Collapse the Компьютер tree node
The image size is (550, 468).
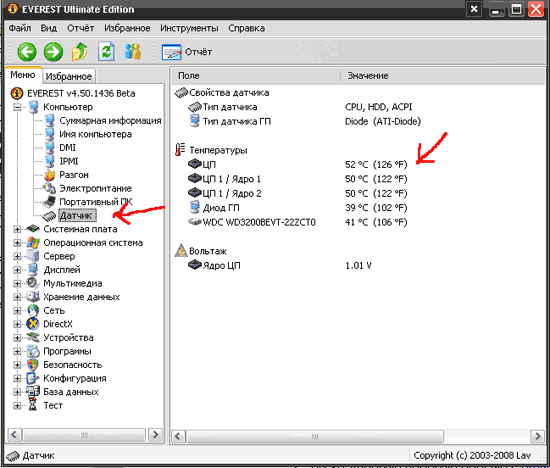(17, 107)
